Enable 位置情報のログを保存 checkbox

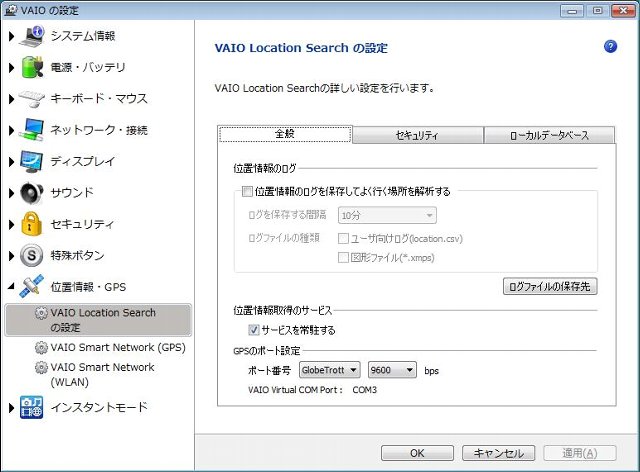[247, 191]
